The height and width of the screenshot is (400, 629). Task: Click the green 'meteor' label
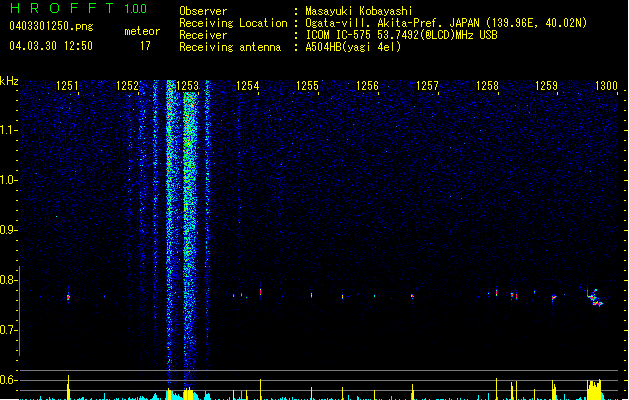click(x=142, y=31)
